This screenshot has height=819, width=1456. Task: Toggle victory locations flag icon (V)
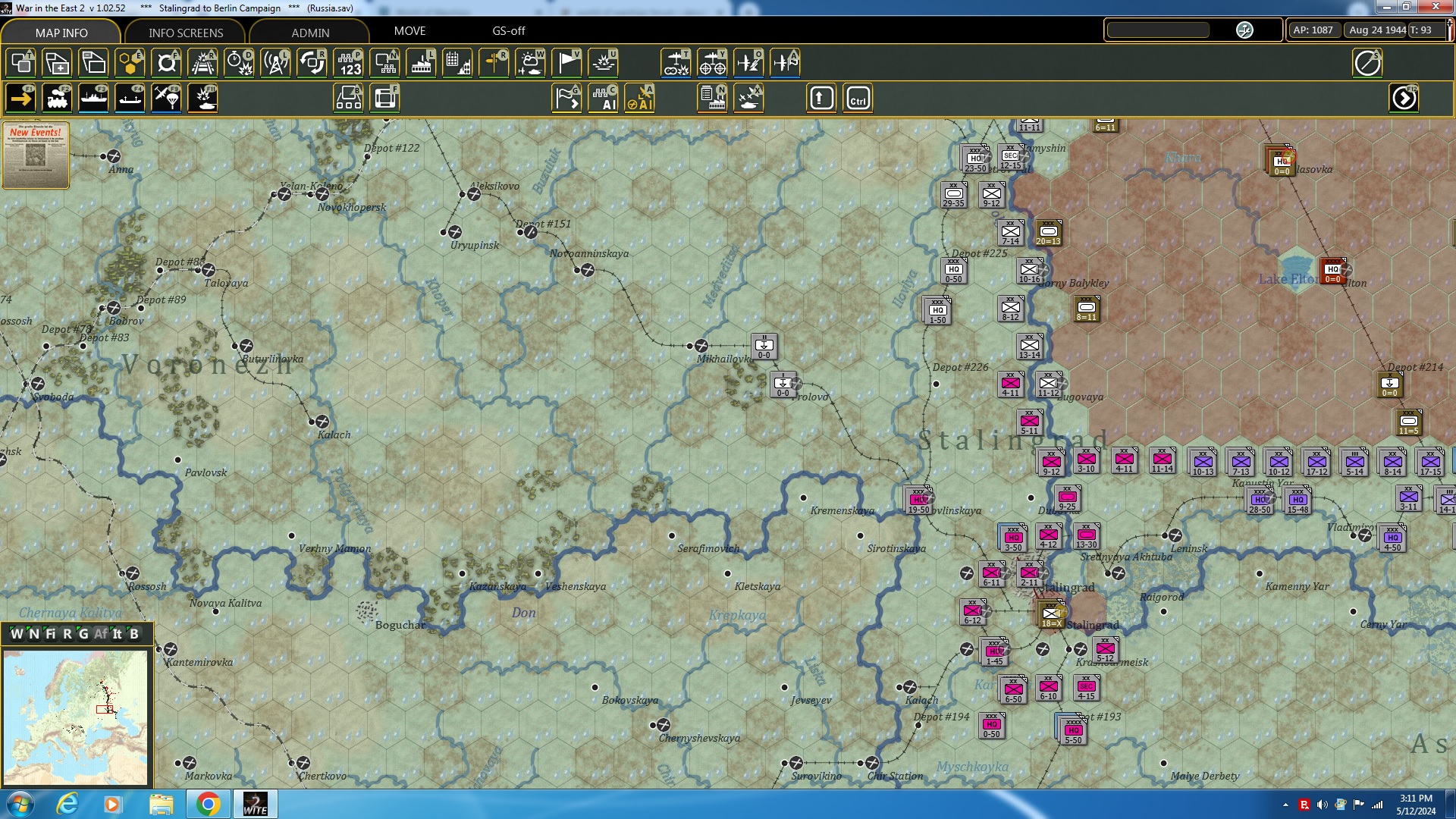[566, 62]
